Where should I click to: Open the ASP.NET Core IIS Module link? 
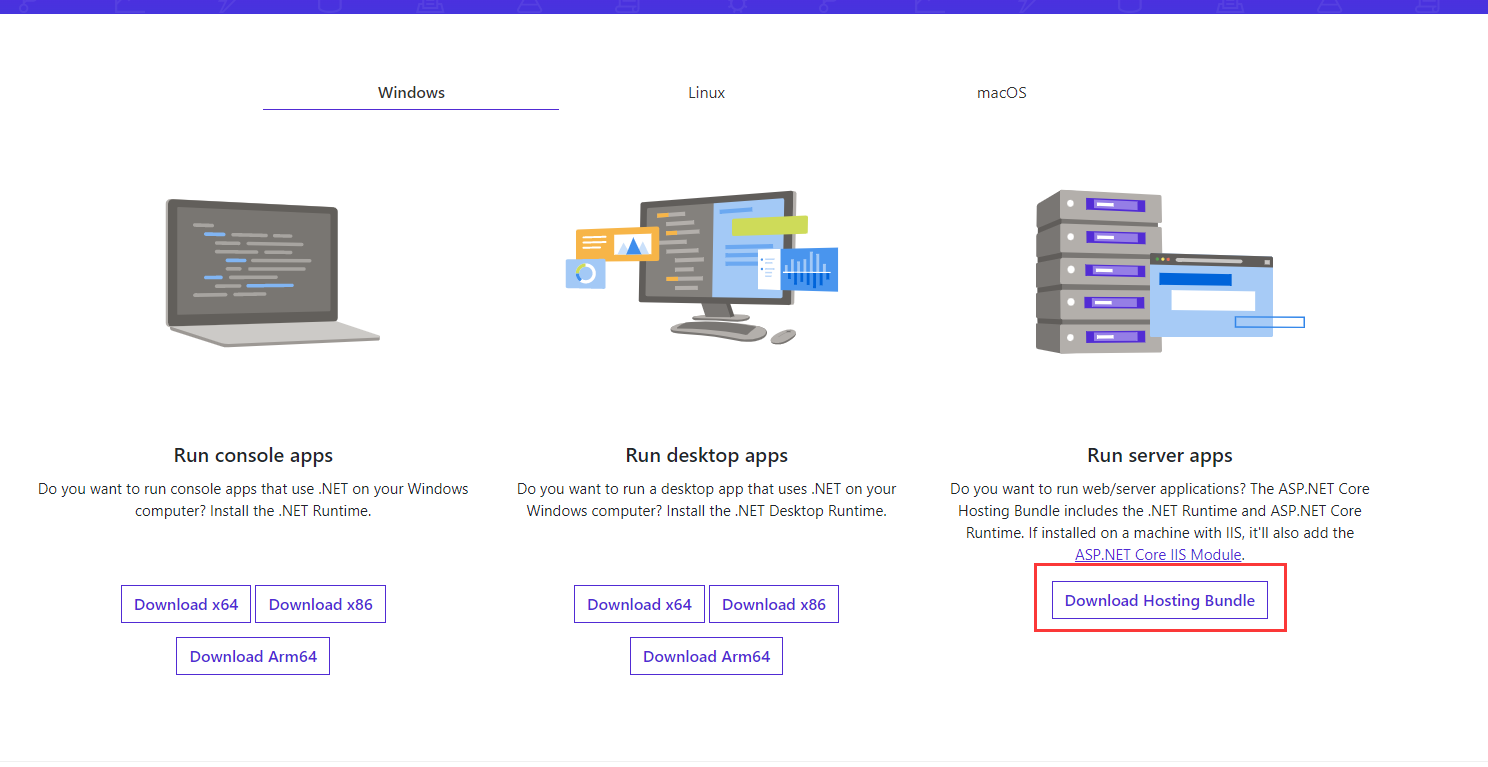1158,554
